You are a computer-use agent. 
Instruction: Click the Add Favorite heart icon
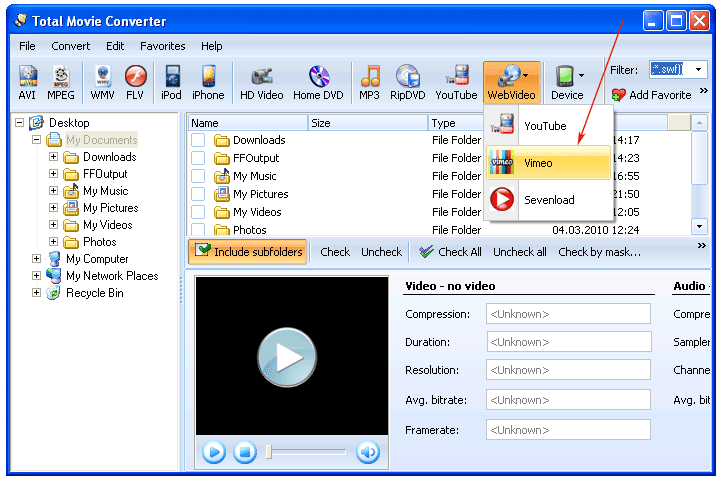point(619,95)
